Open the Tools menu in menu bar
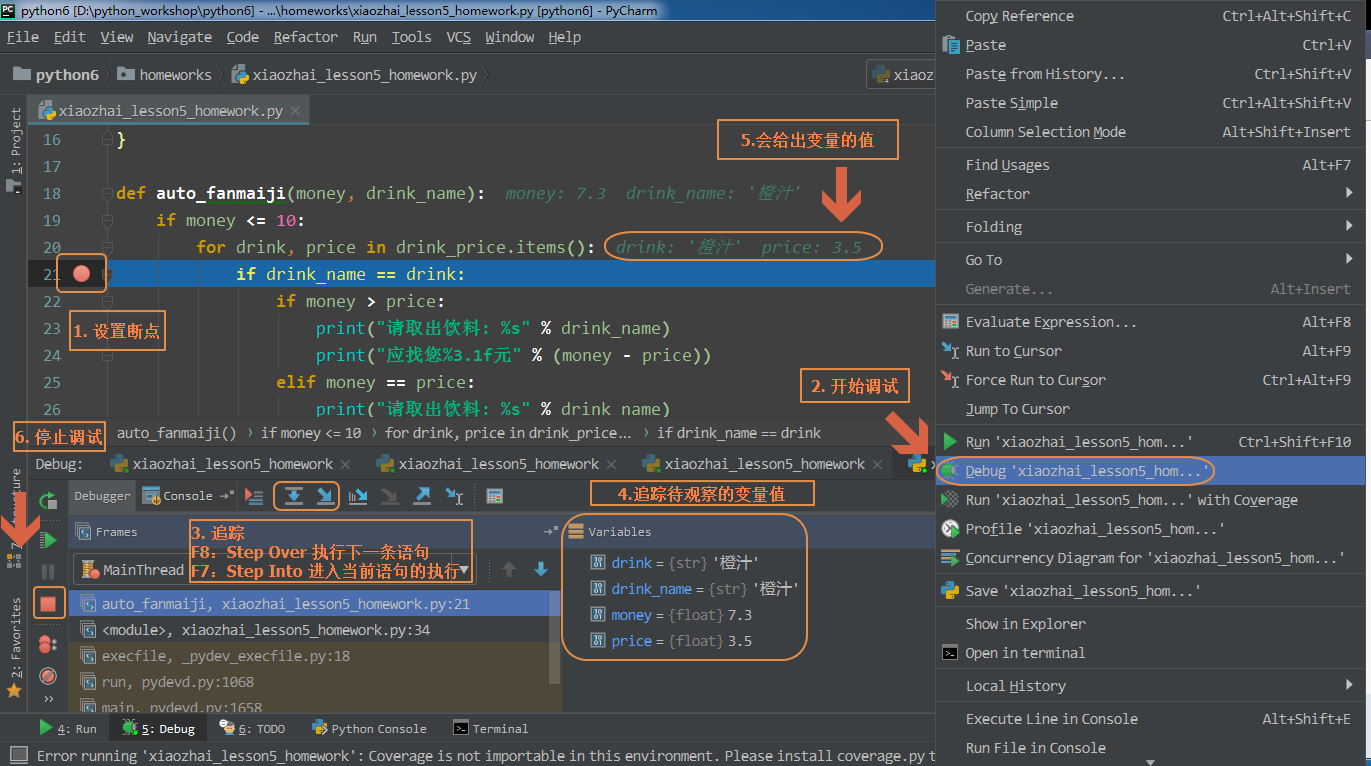Screen dimensions: 1371x766 [x=411, y=37]
